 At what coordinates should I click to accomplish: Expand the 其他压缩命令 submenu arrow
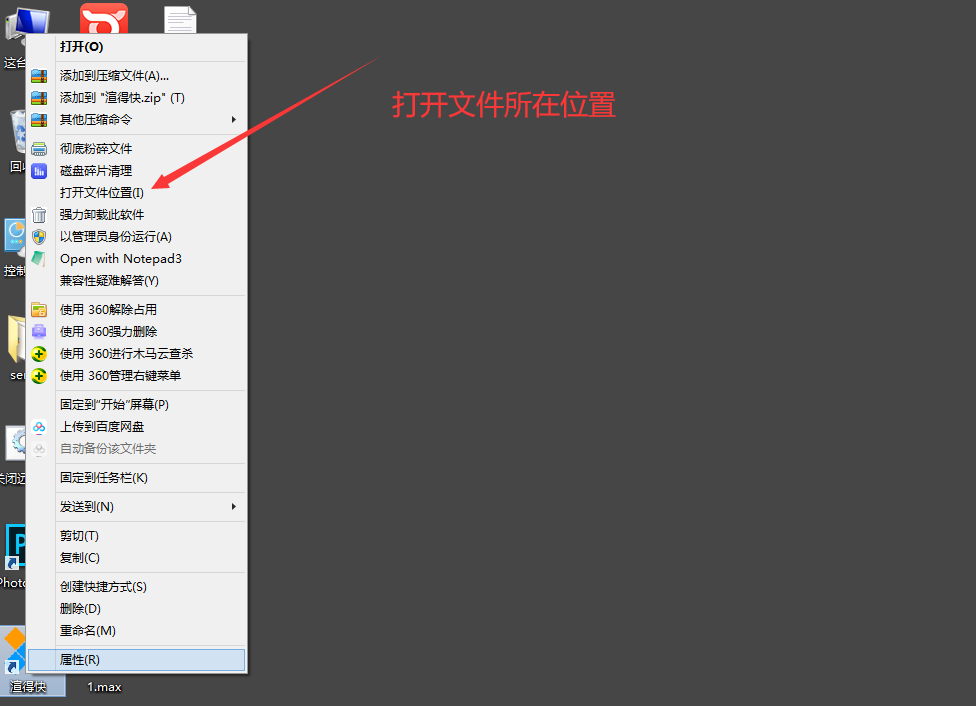[234, 120]
